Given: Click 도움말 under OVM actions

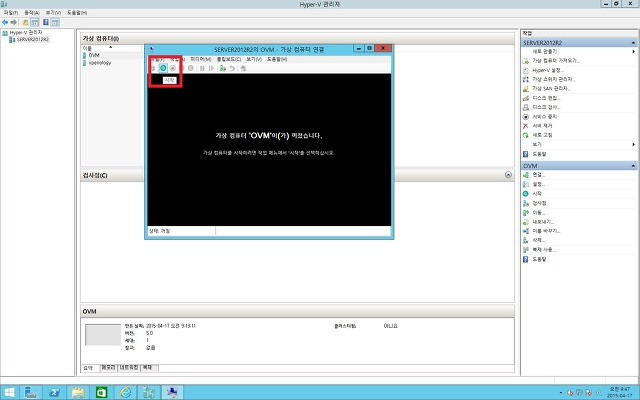Looking at the screenshot, I should (539, 259).
